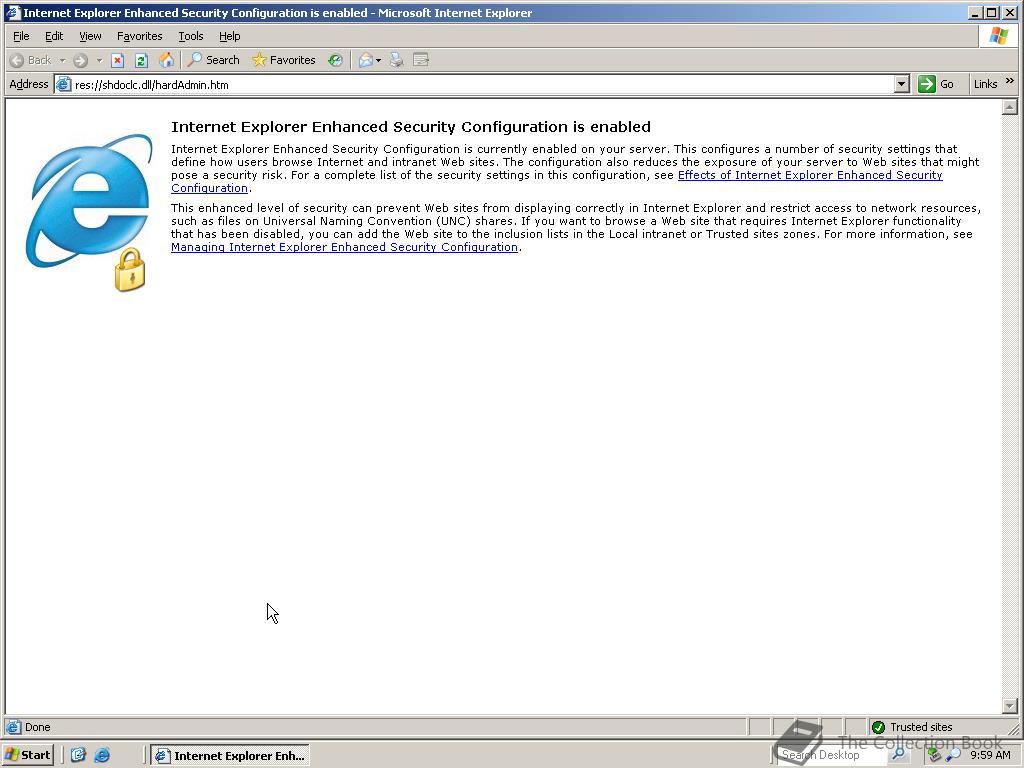The height and width of the screenshot is (768, 1024).
Task: Open the Back history dropdown arrow
Action: (x=63, y=60)
